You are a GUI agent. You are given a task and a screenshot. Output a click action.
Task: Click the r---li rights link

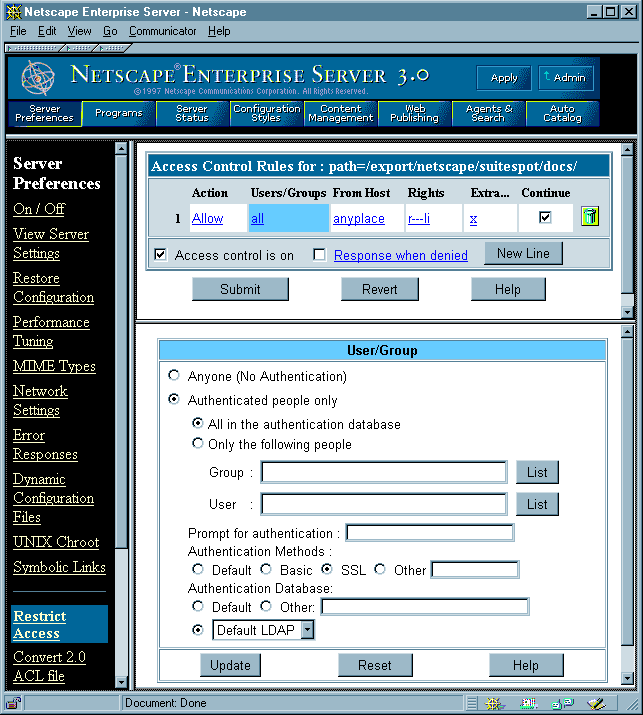click(419, 218)
